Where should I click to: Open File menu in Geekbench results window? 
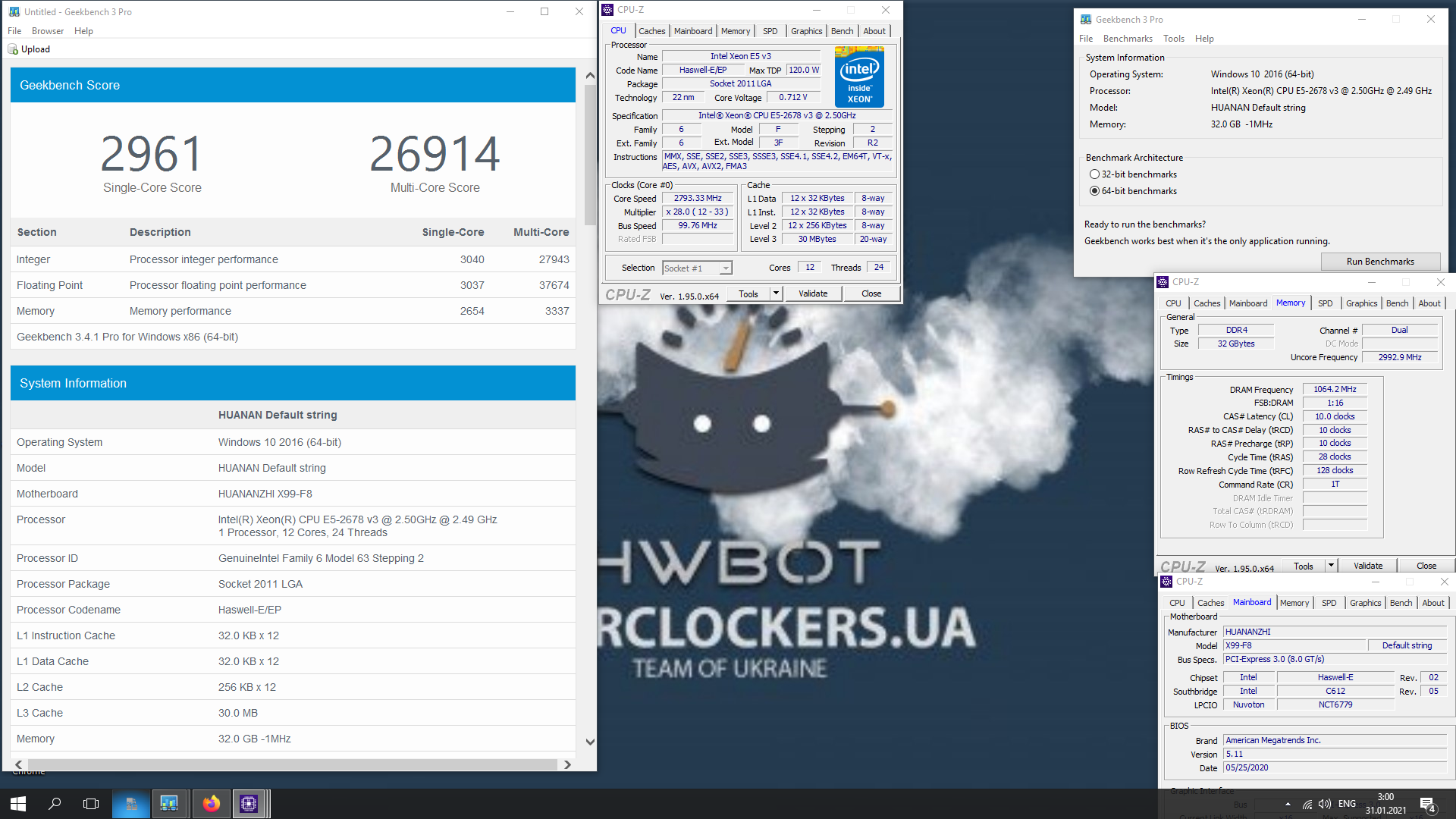(14, 31)
